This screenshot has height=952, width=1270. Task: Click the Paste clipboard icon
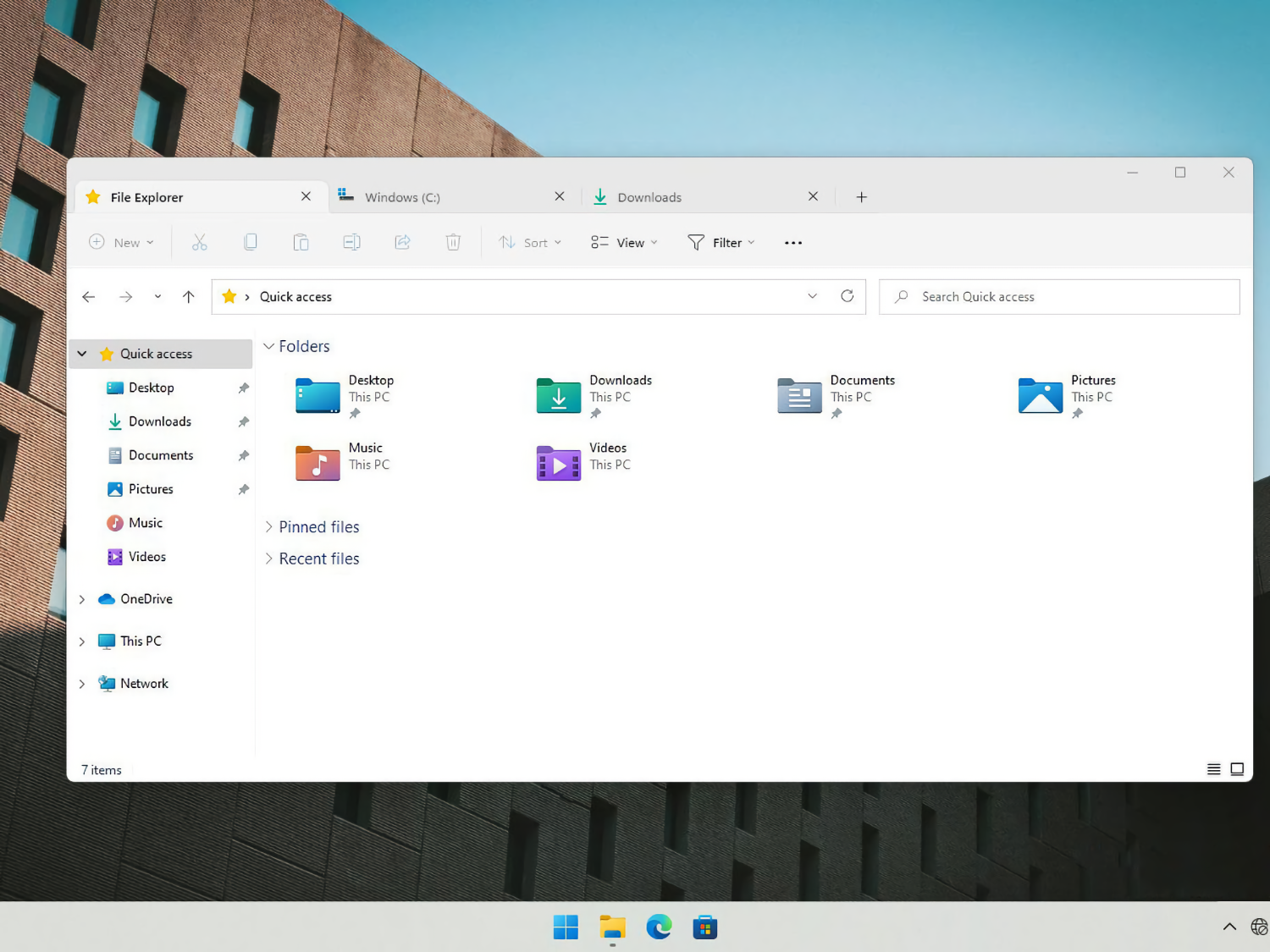point(301,243)
